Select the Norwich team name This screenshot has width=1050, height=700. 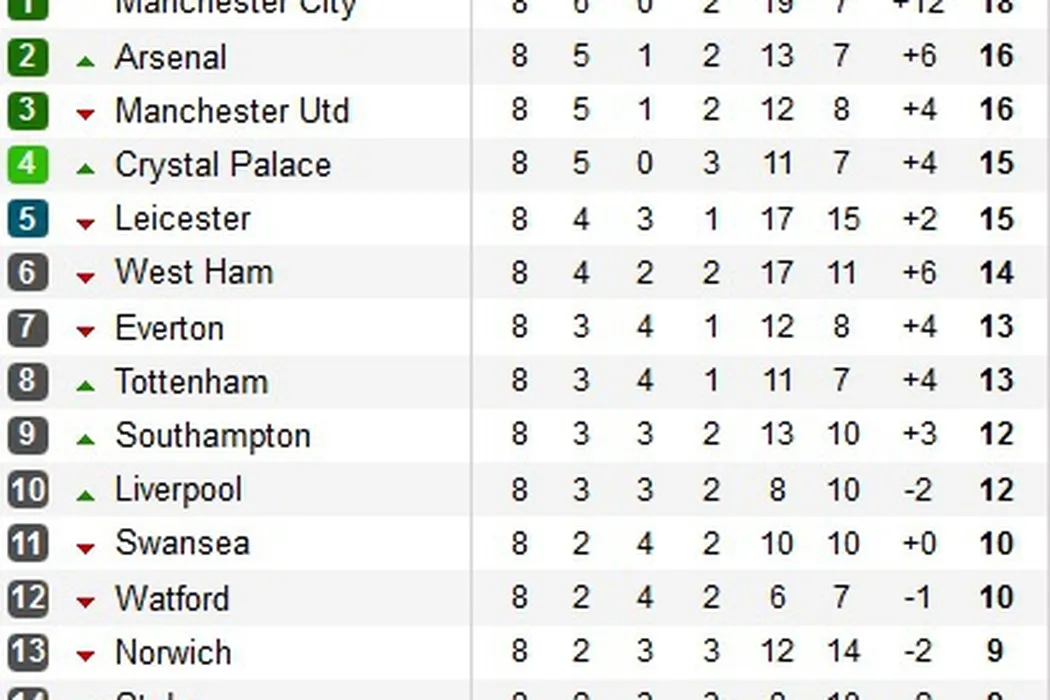tap(173, 652)
